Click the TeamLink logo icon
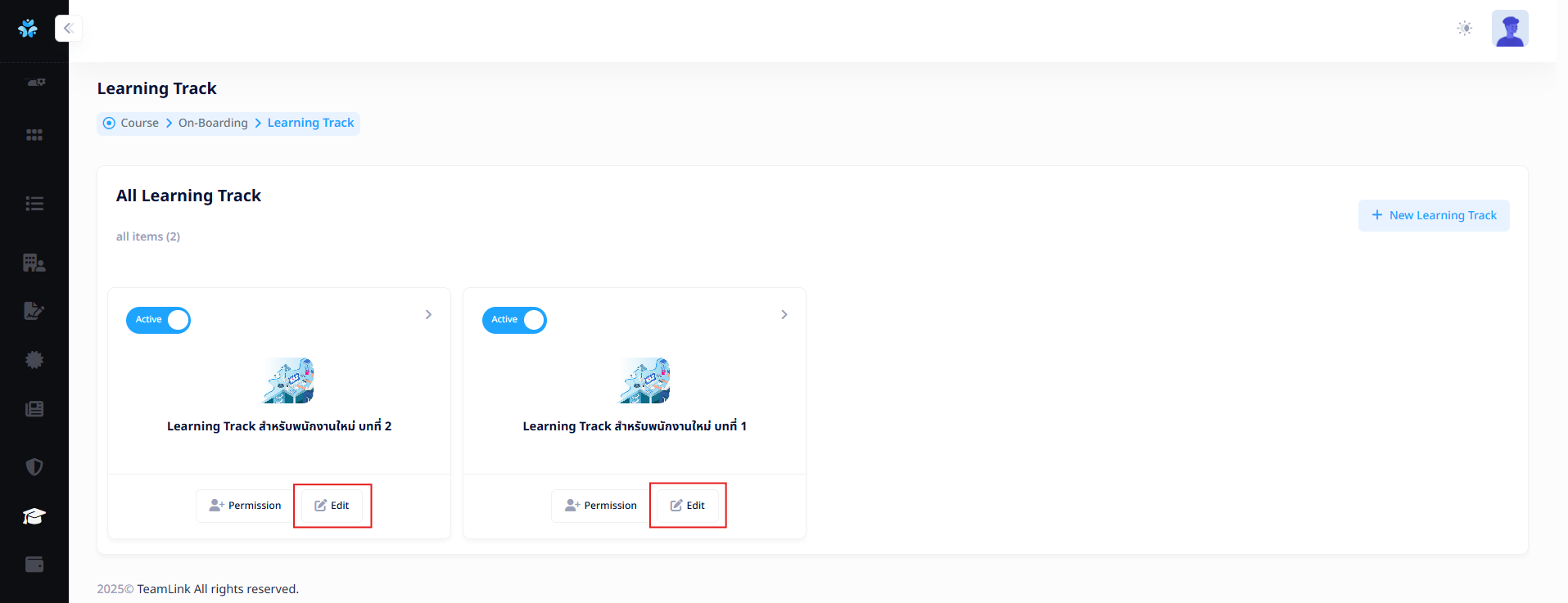This screenshot has height=603, width=1568. click(x=28, y=29)
